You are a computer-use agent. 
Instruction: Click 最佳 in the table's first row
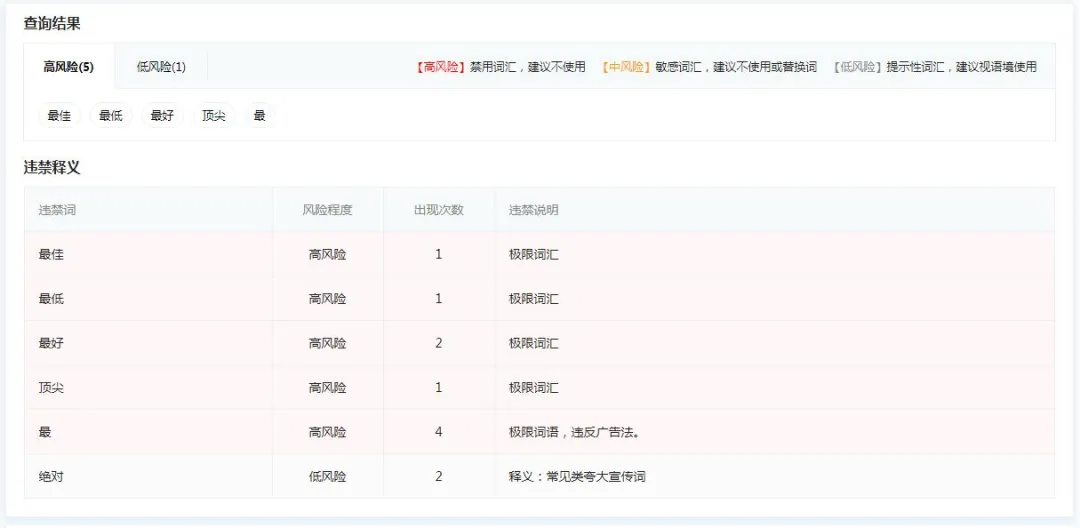click(51, 255)
